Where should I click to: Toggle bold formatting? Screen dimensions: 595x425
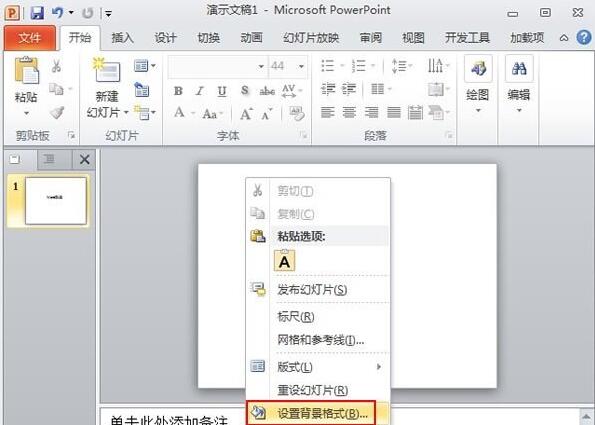click(178, 91)
